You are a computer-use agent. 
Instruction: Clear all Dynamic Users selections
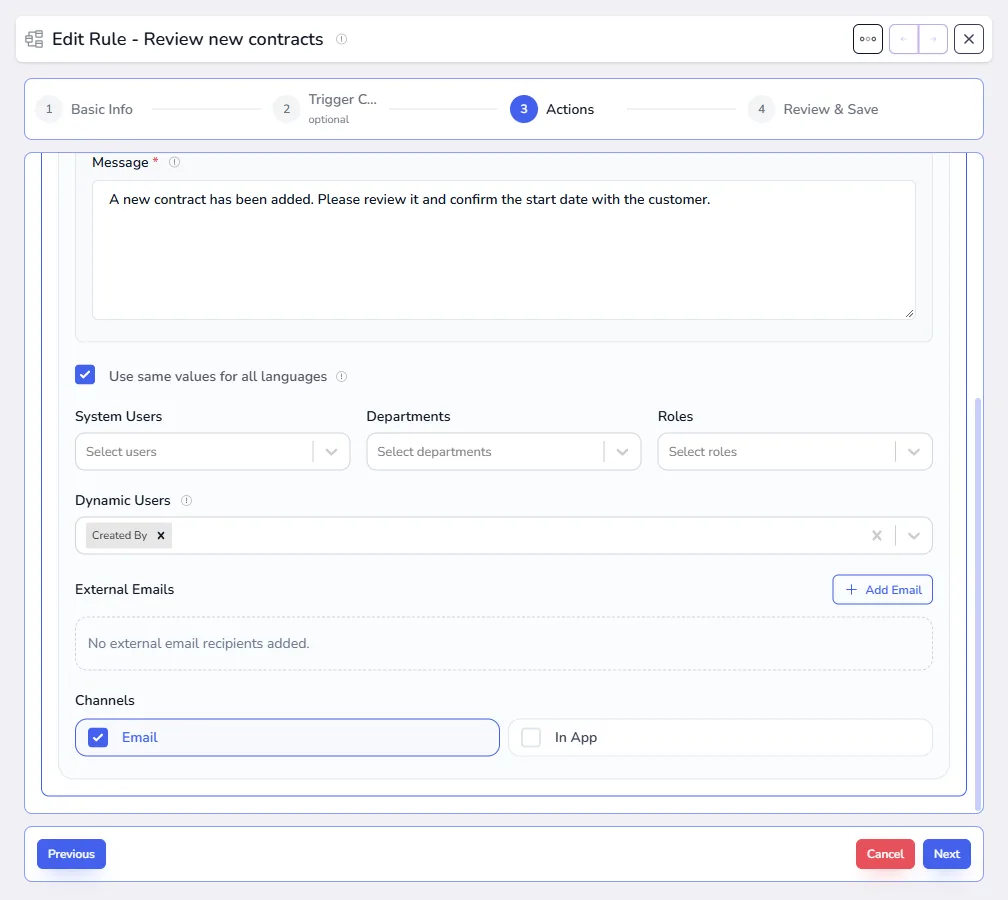coord(876,536)
